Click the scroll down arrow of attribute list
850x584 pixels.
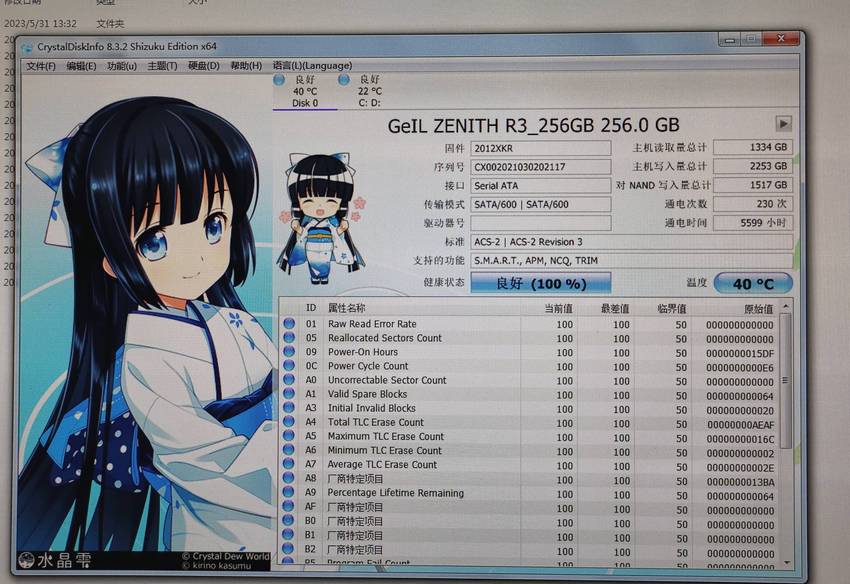click(x=787, y=562)
